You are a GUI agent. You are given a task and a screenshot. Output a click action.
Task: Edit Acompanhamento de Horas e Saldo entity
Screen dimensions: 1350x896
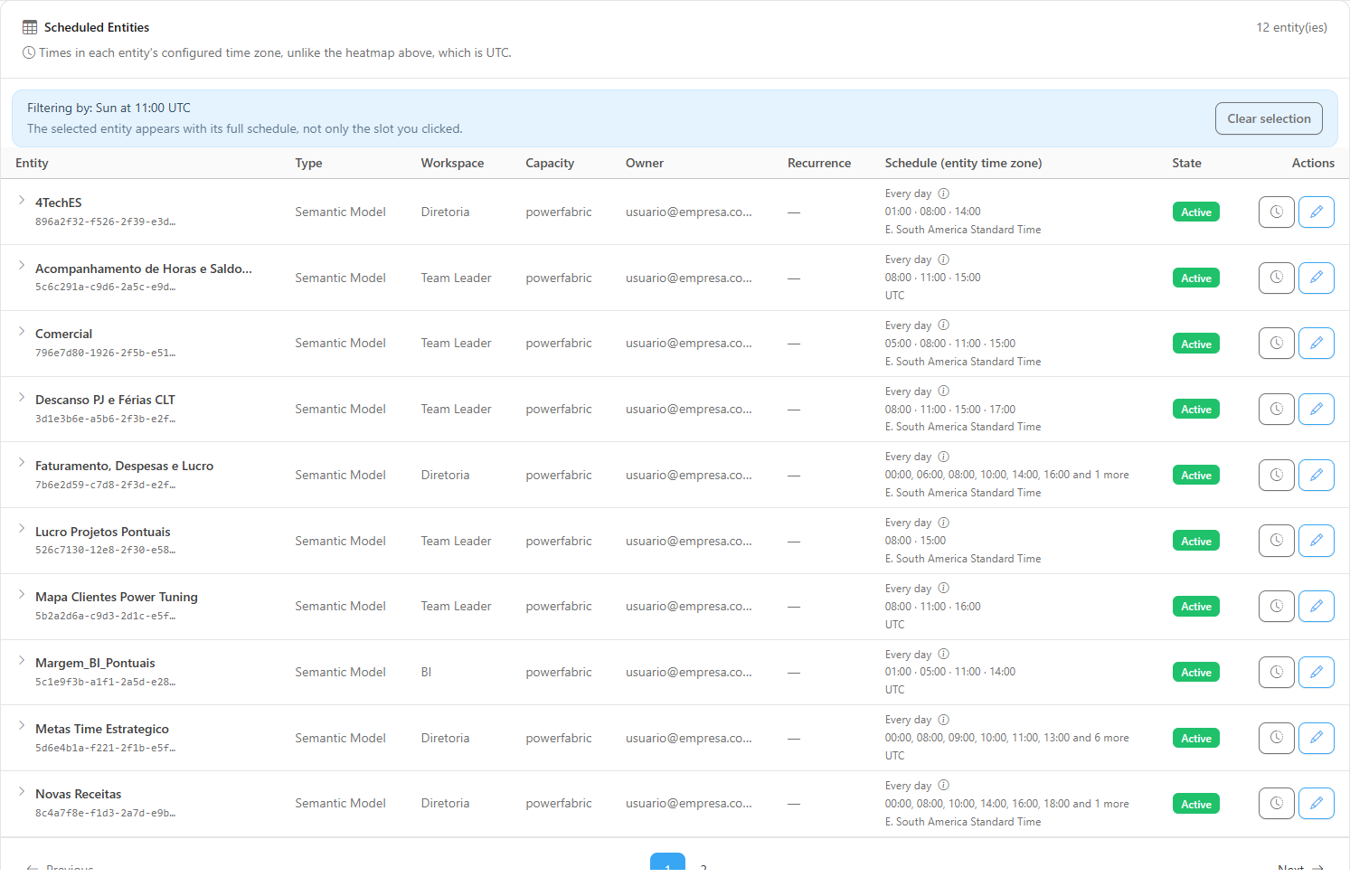click(x=1316, y=278)
